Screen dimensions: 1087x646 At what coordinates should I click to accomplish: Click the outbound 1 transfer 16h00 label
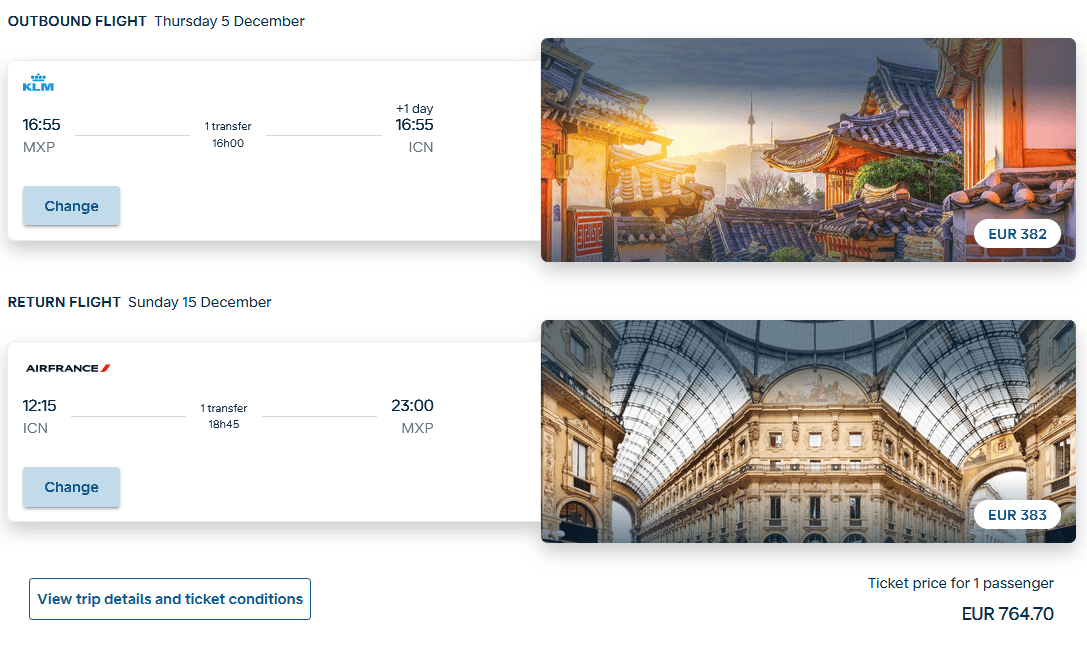(x=228, y=134)
